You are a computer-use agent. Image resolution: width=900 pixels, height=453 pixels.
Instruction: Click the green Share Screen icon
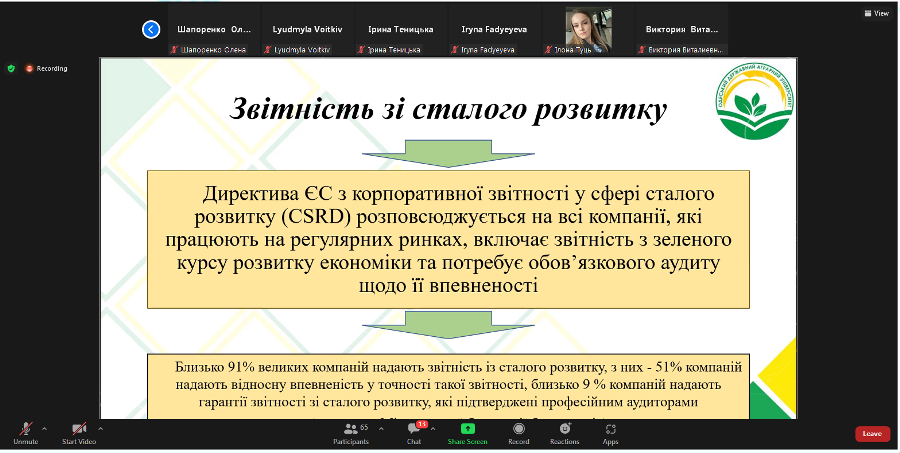click(467, 431)
